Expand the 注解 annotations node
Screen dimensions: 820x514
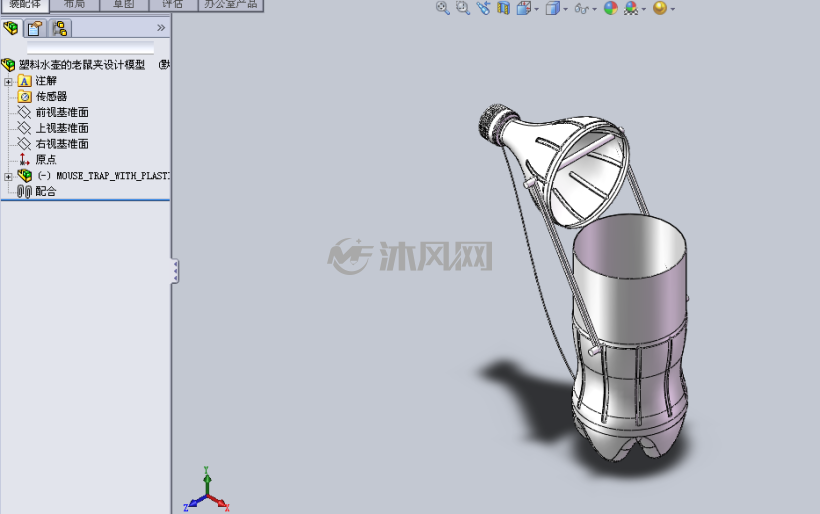pos(8,82)
